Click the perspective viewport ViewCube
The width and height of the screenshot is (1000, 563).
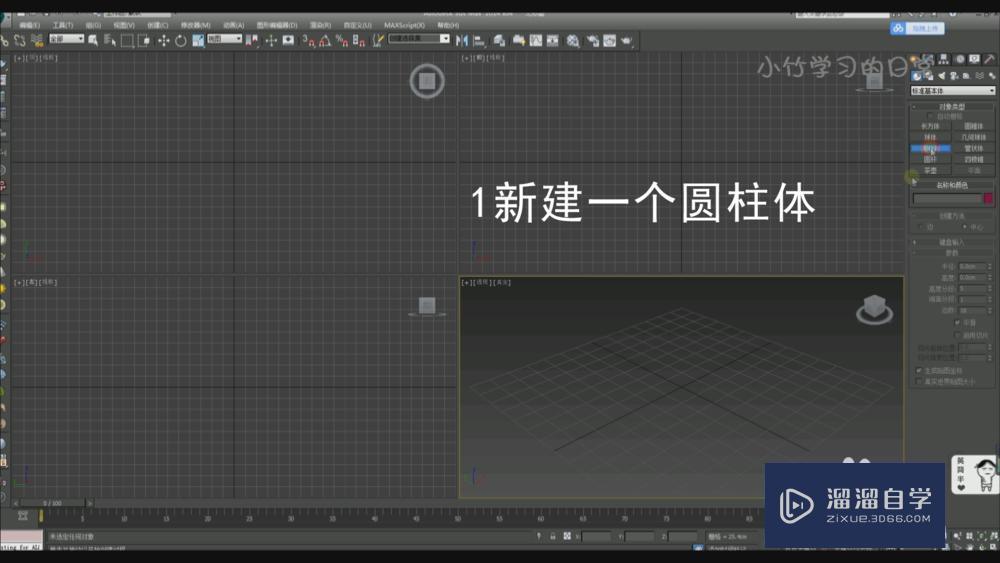[x=874, y=310]
